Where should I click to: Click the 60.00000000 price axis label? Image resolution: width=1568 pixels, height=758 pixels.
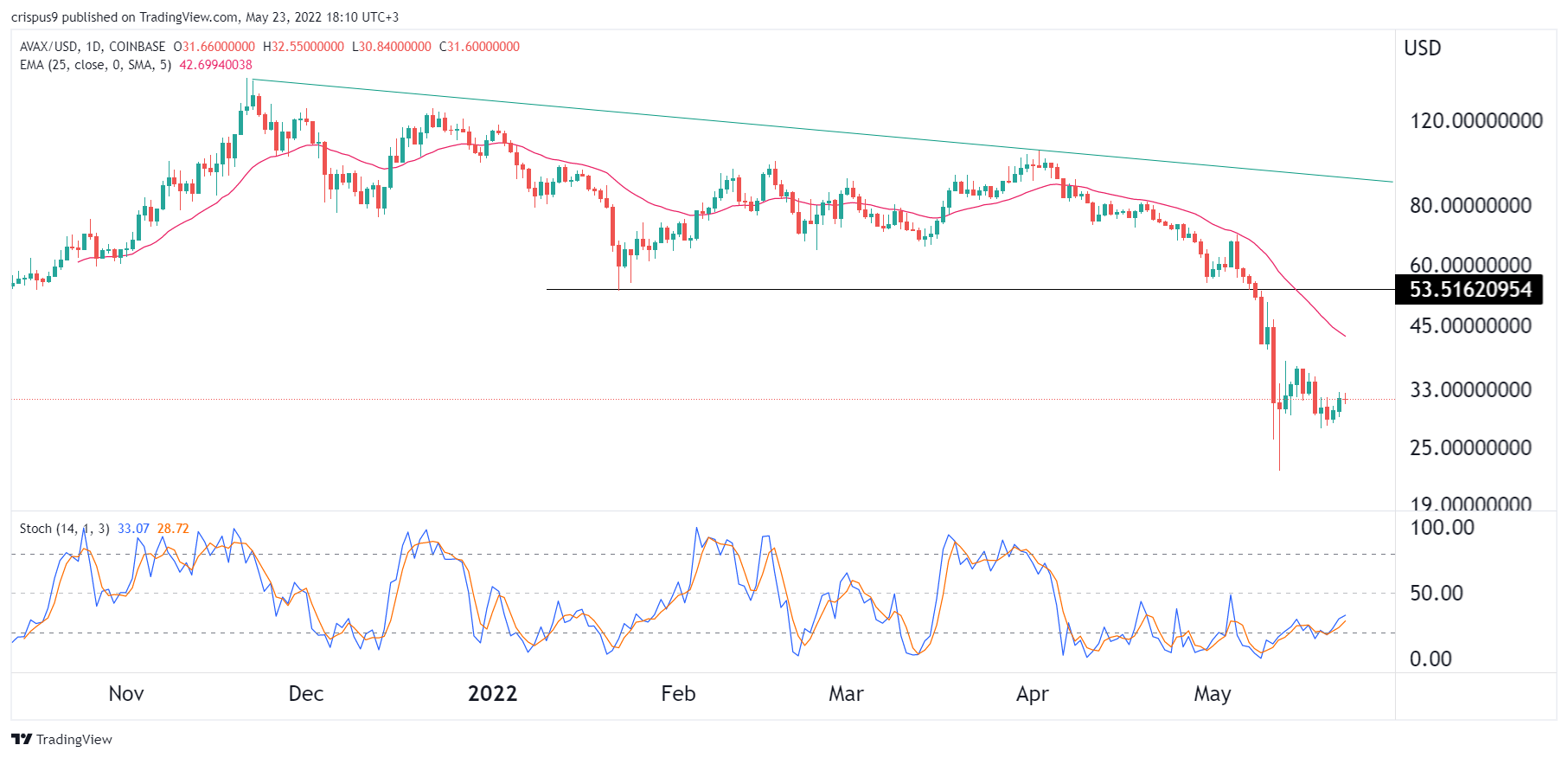[1470, 265]
